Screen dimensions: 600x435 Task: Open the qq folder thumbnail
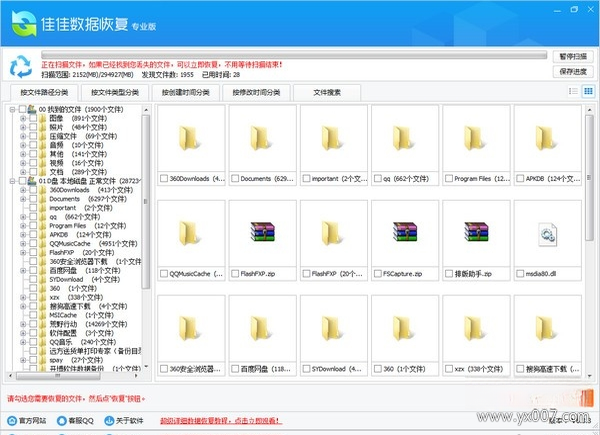pyautogui.click(x=404, y=138)
